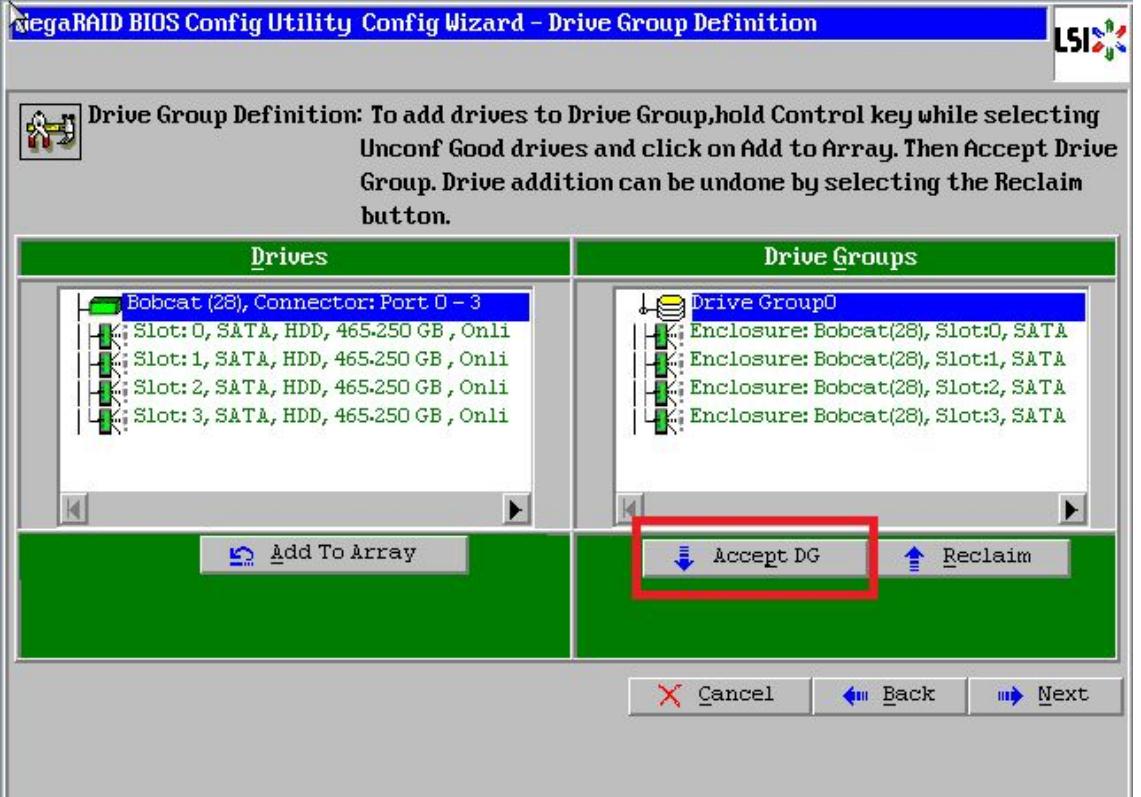Click the Drives list scroll right arrow

coord(515,509)
